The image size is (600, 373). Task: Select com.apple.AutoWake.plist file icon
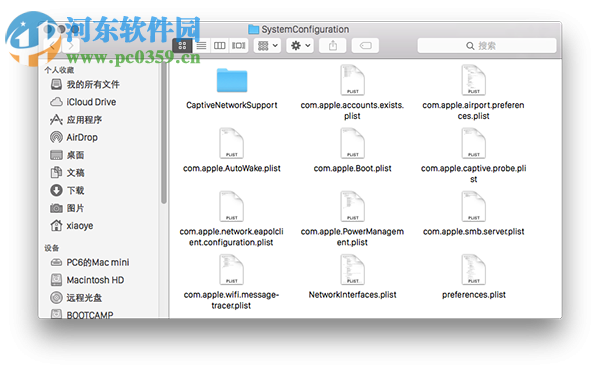(x=232, y=143)
